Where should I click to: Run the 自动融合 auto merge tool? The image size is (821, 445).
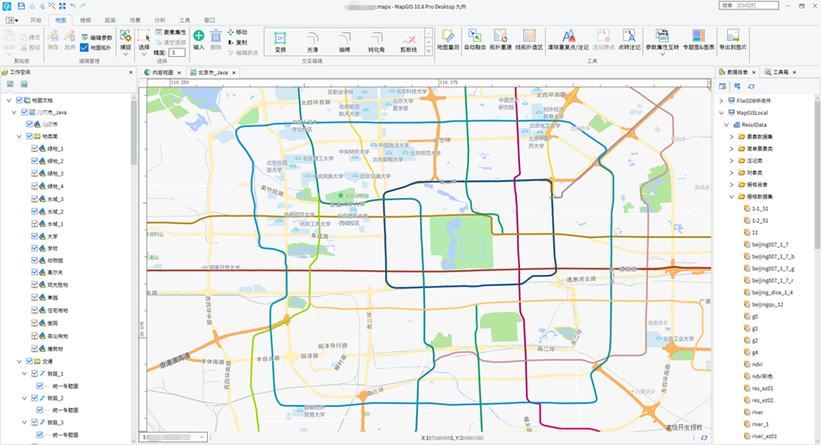tap(474, 40)
